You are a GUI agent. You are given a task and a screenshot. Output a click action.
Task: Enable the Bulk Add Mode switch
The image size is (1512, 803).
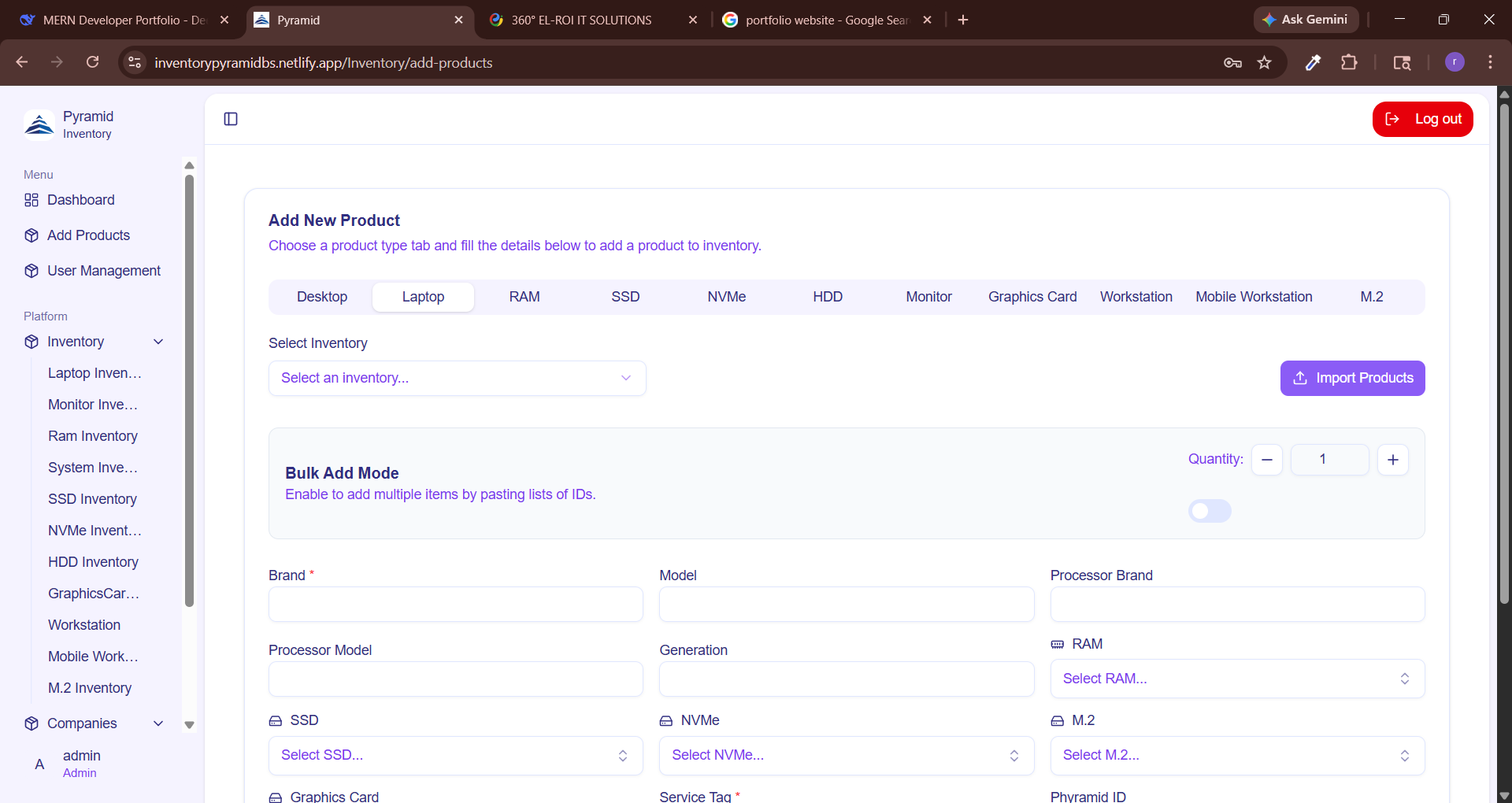point(1210,512)
